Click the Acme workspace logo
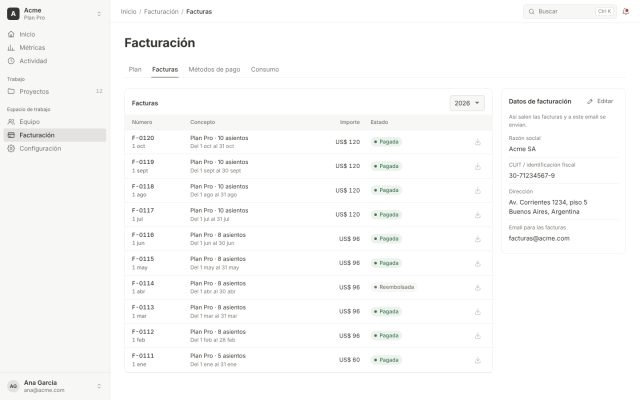 point(13,13)
